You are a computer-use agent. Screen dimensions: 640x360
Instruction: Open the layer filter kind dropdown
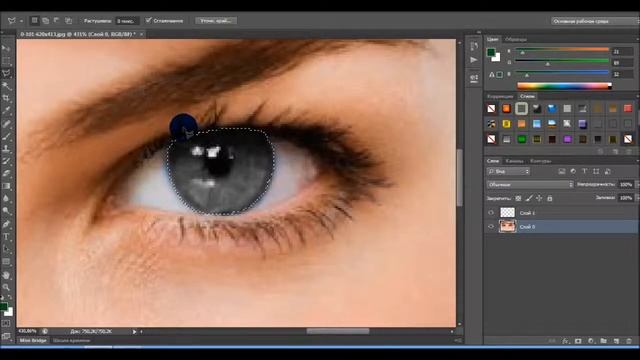509,171
